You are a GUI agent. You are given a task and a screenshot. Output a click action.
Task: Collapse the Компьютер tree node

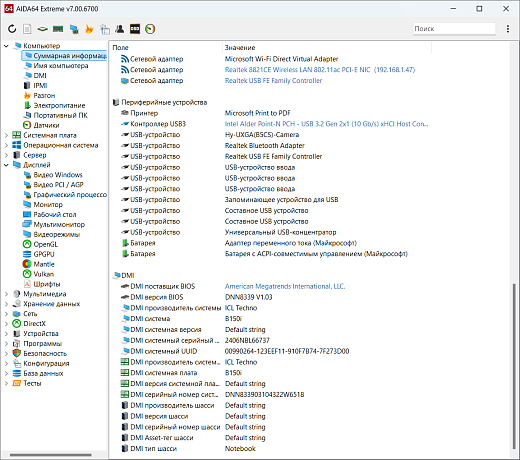pos(6,46)
